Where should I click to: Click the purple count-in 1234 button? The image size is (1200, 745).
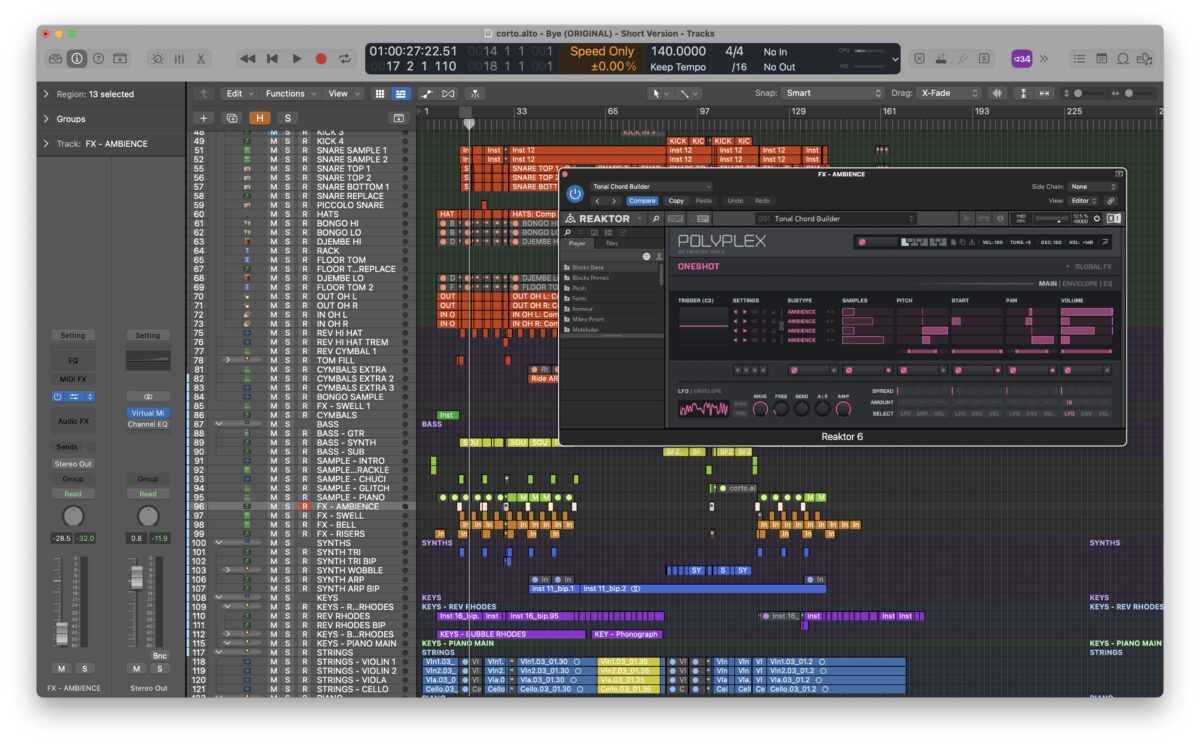point(1022,59)
